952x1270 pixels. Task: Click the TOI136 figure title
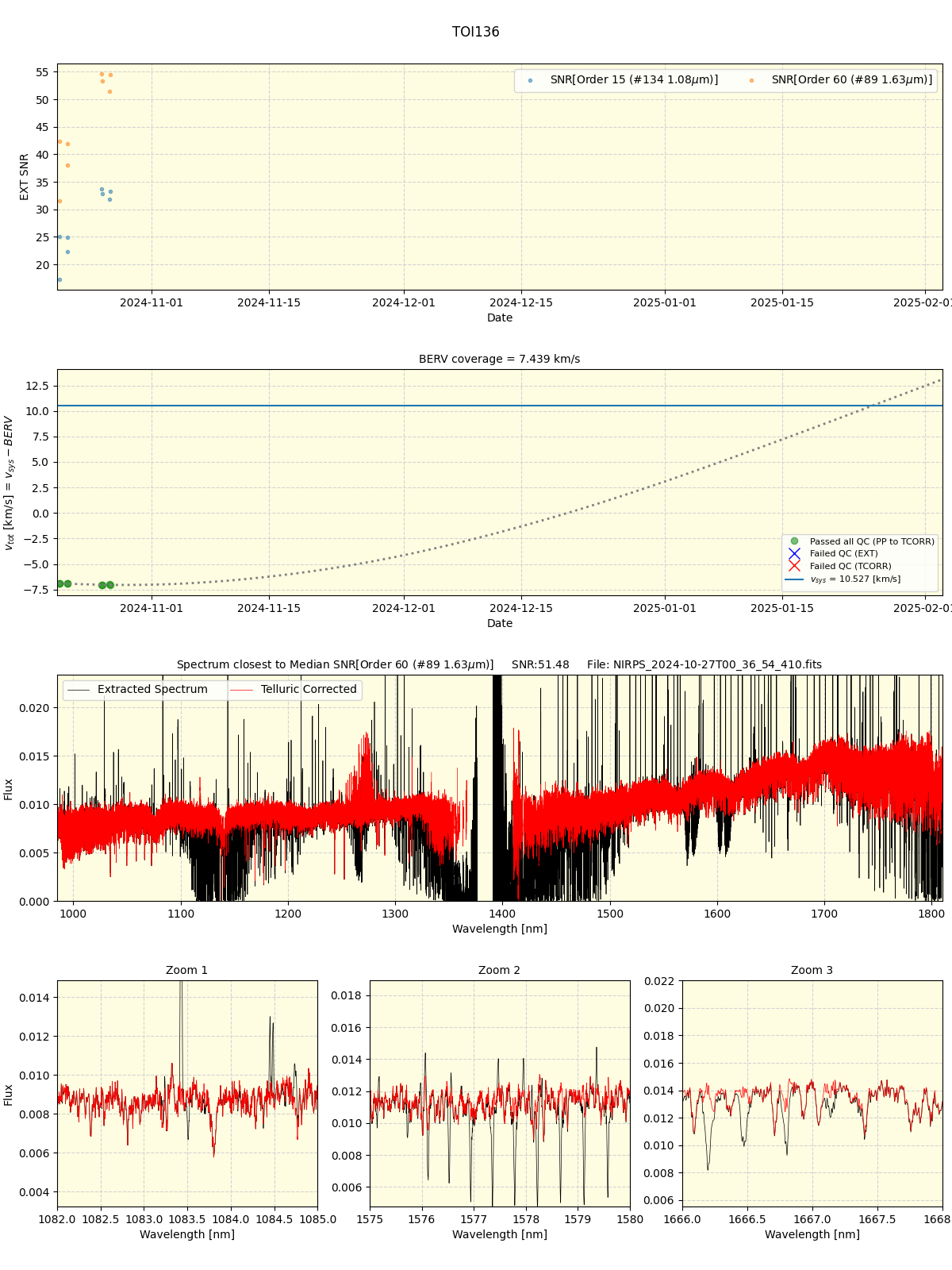475,32
